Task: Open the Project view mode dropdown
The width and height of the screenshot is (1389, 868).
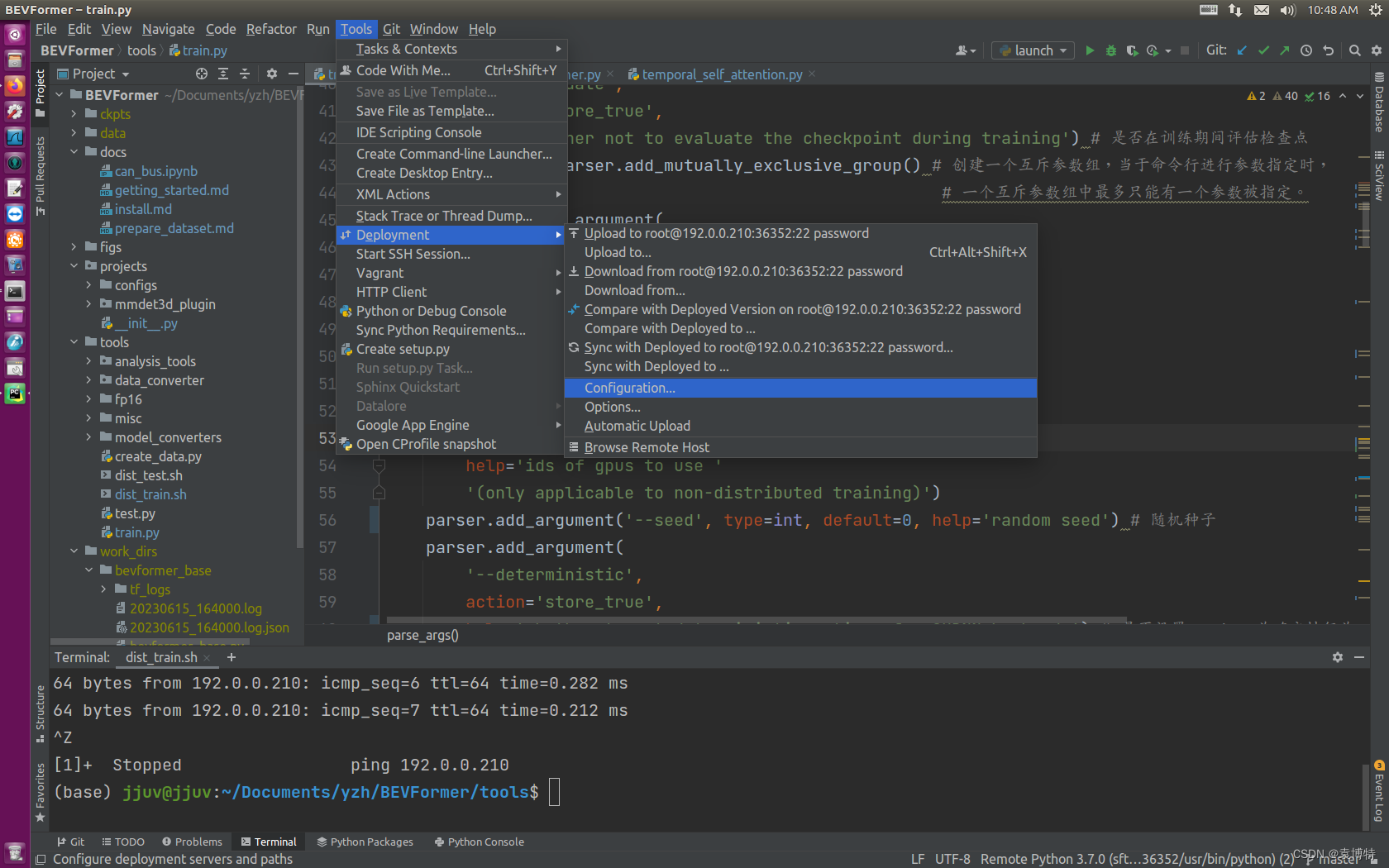Action: [x=93, y=74]
